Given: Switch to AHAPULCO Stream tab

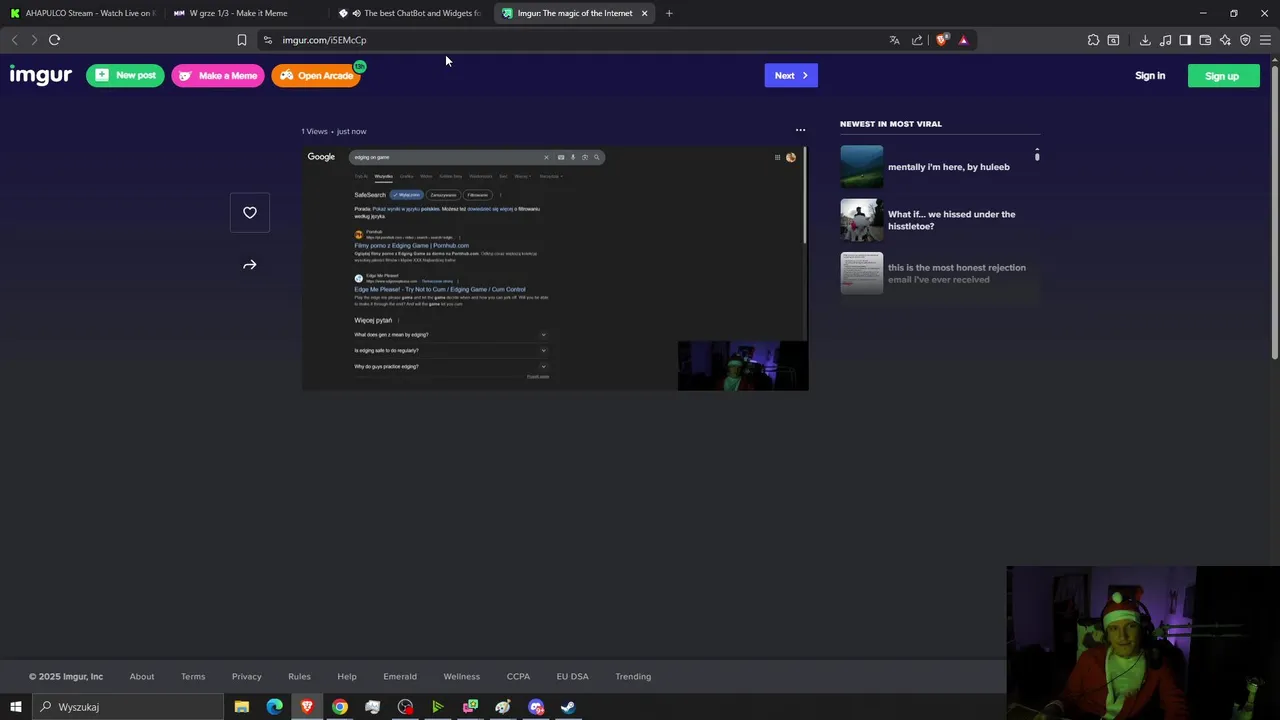Looking at the screenshot, I should coord(82,13).
